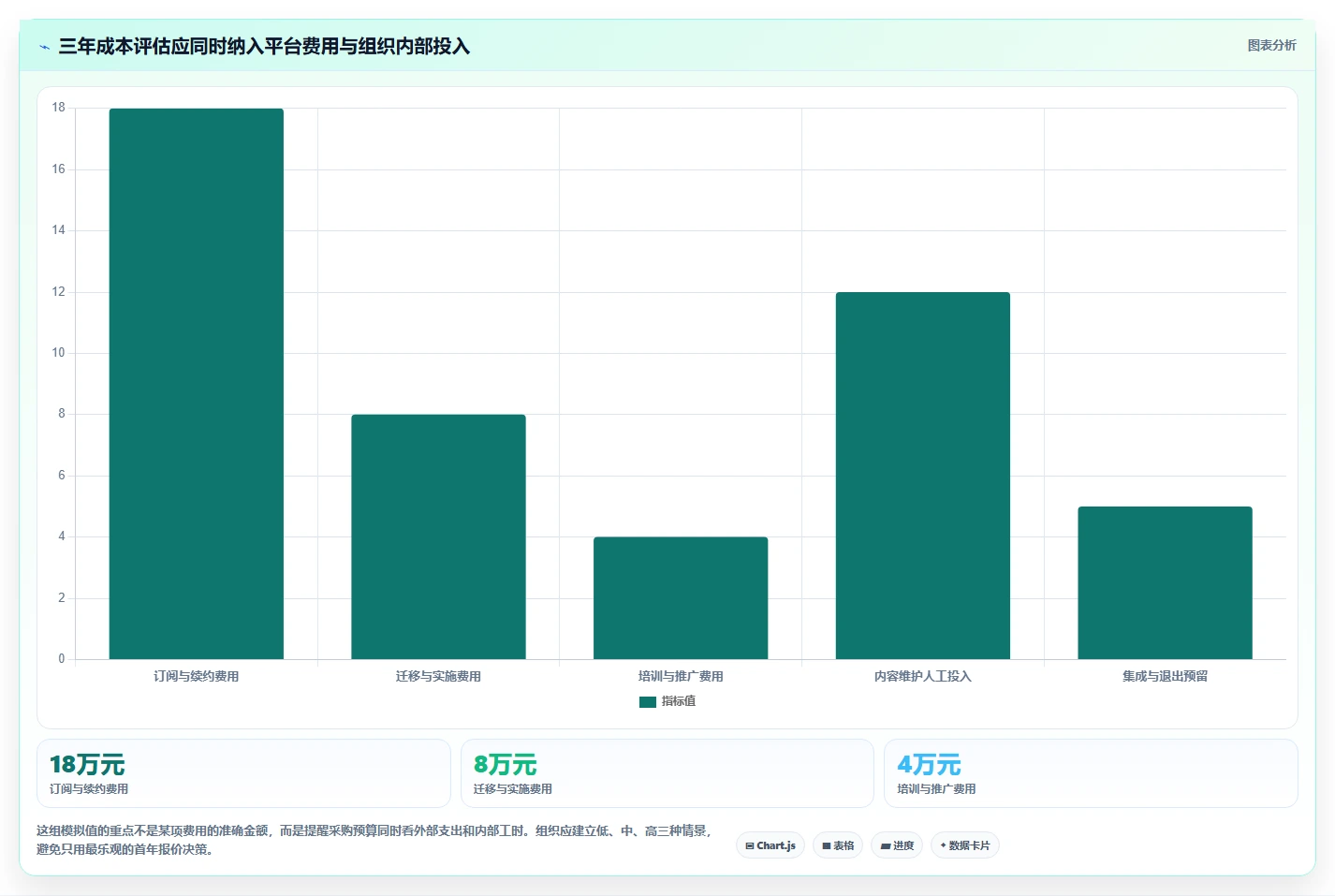Click the description paragraph starting 这组模拟值
1335x896 pixels.
[374, 840]
